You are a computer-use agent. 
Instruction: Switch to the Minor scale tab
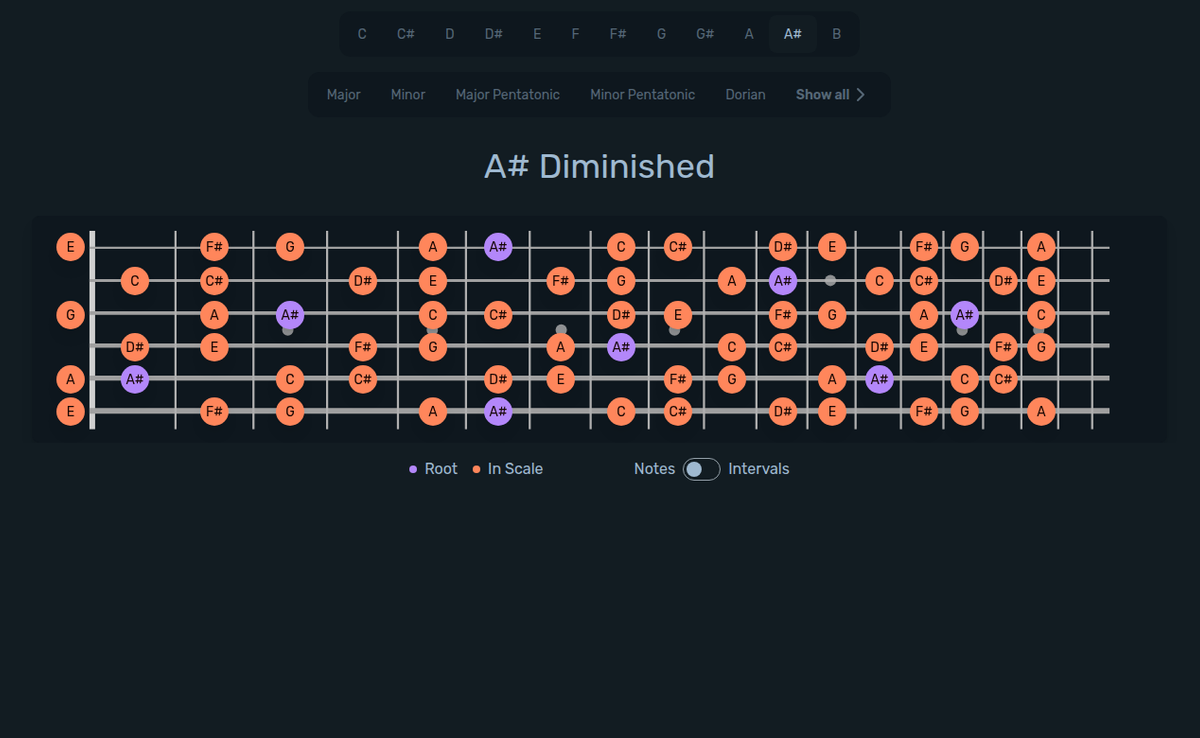[x=408, y=94]
